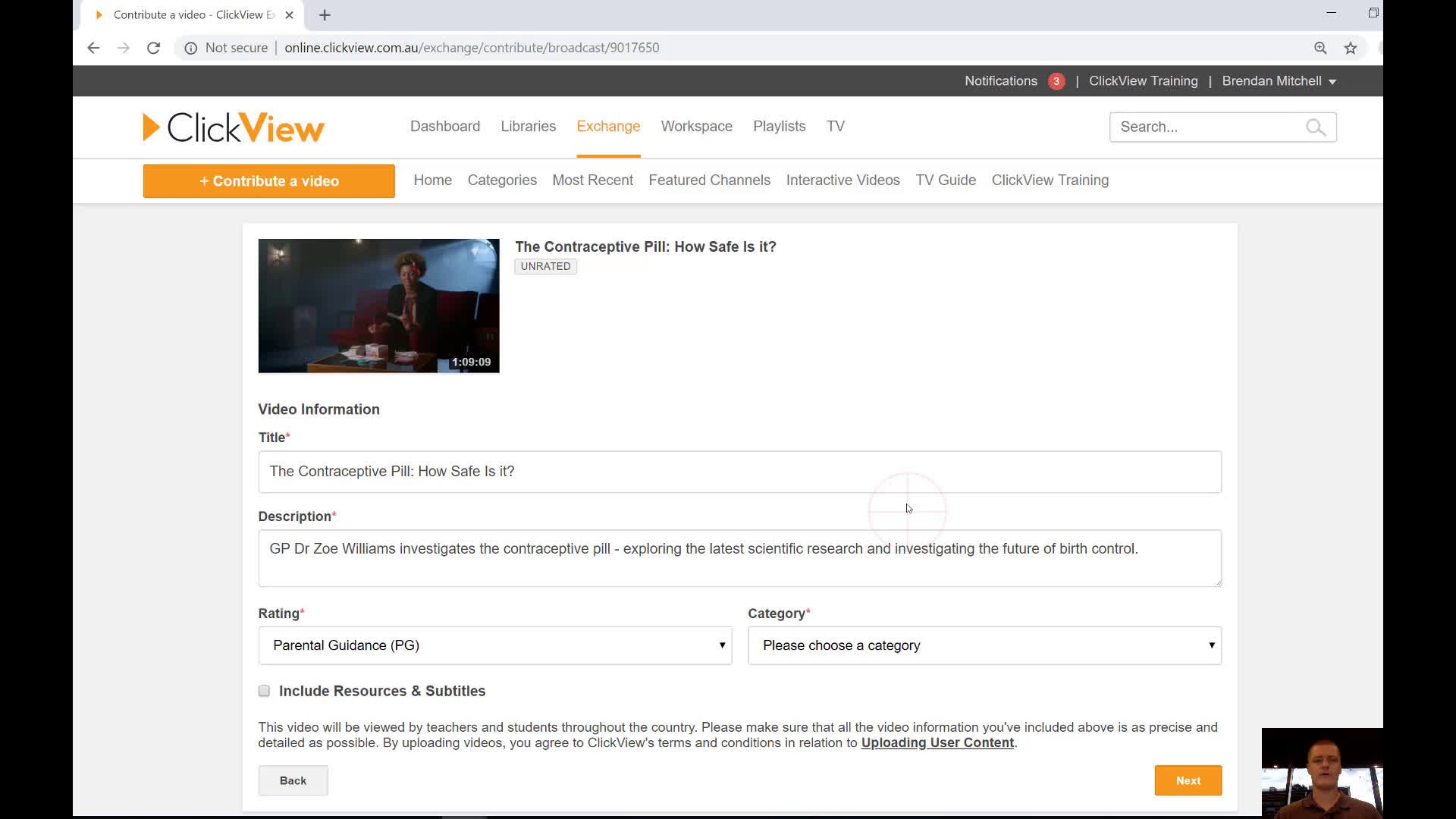Click the browser back arrow

click(93, 48)
